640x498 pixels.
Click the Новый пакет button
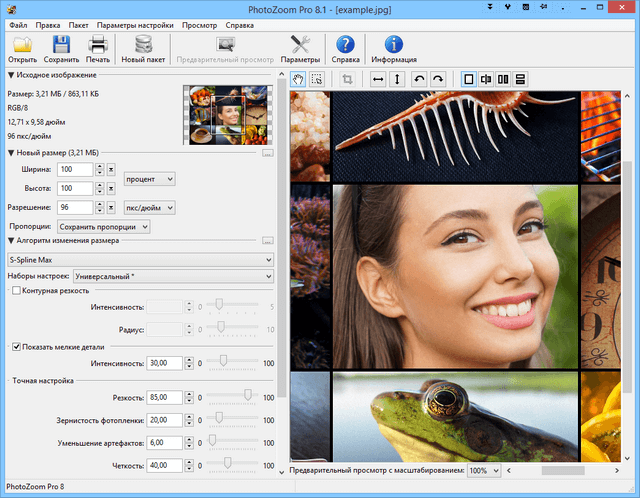[142, 48]
